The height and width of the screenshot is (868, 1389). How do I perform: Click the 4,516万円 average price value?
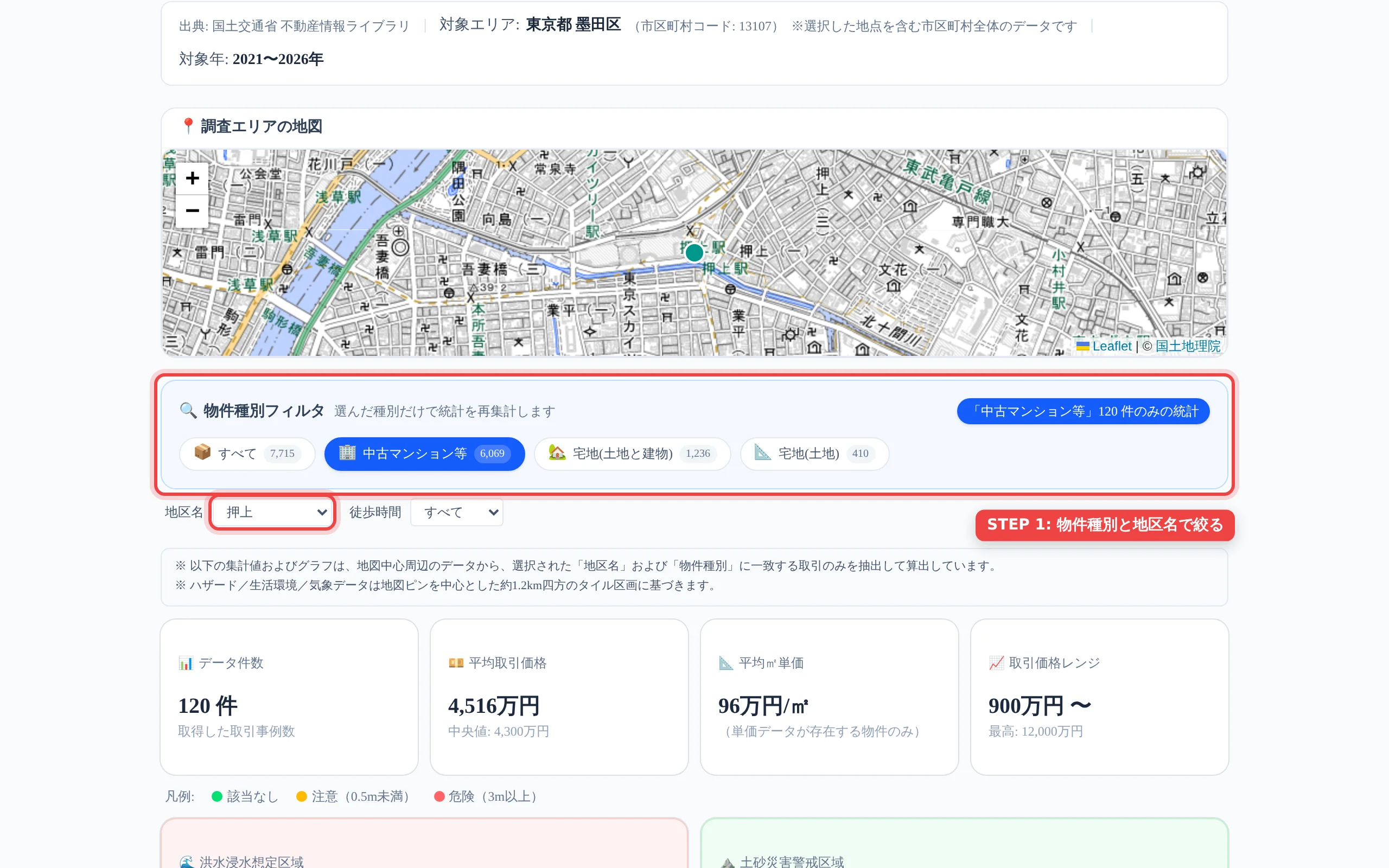[494, 706]
